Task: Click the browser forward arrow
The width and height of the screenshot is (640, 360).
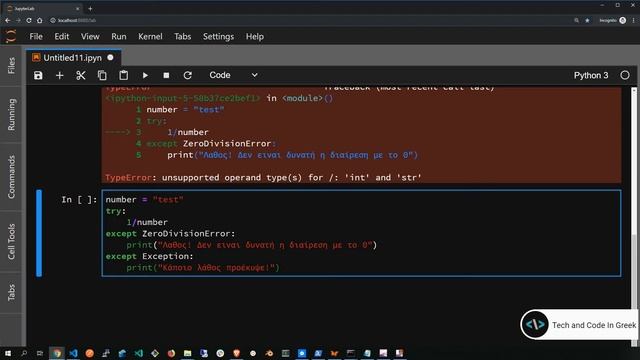Action: click(18, 20)
